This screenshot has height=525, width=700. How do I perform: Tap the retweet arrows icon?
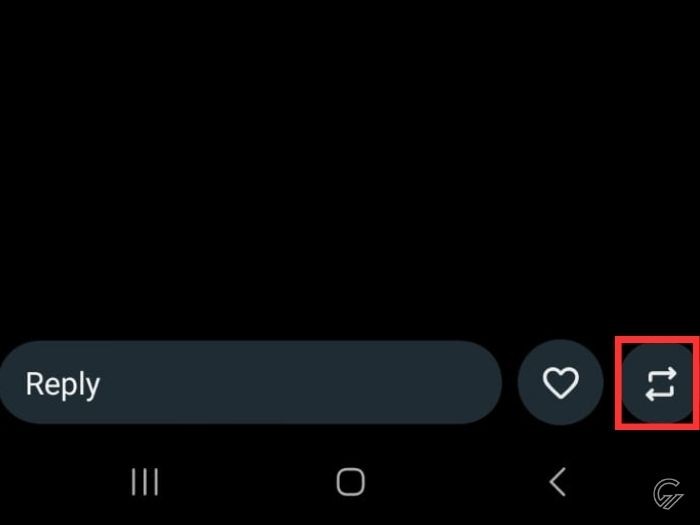pyautogui.click(x=661, y=383)
